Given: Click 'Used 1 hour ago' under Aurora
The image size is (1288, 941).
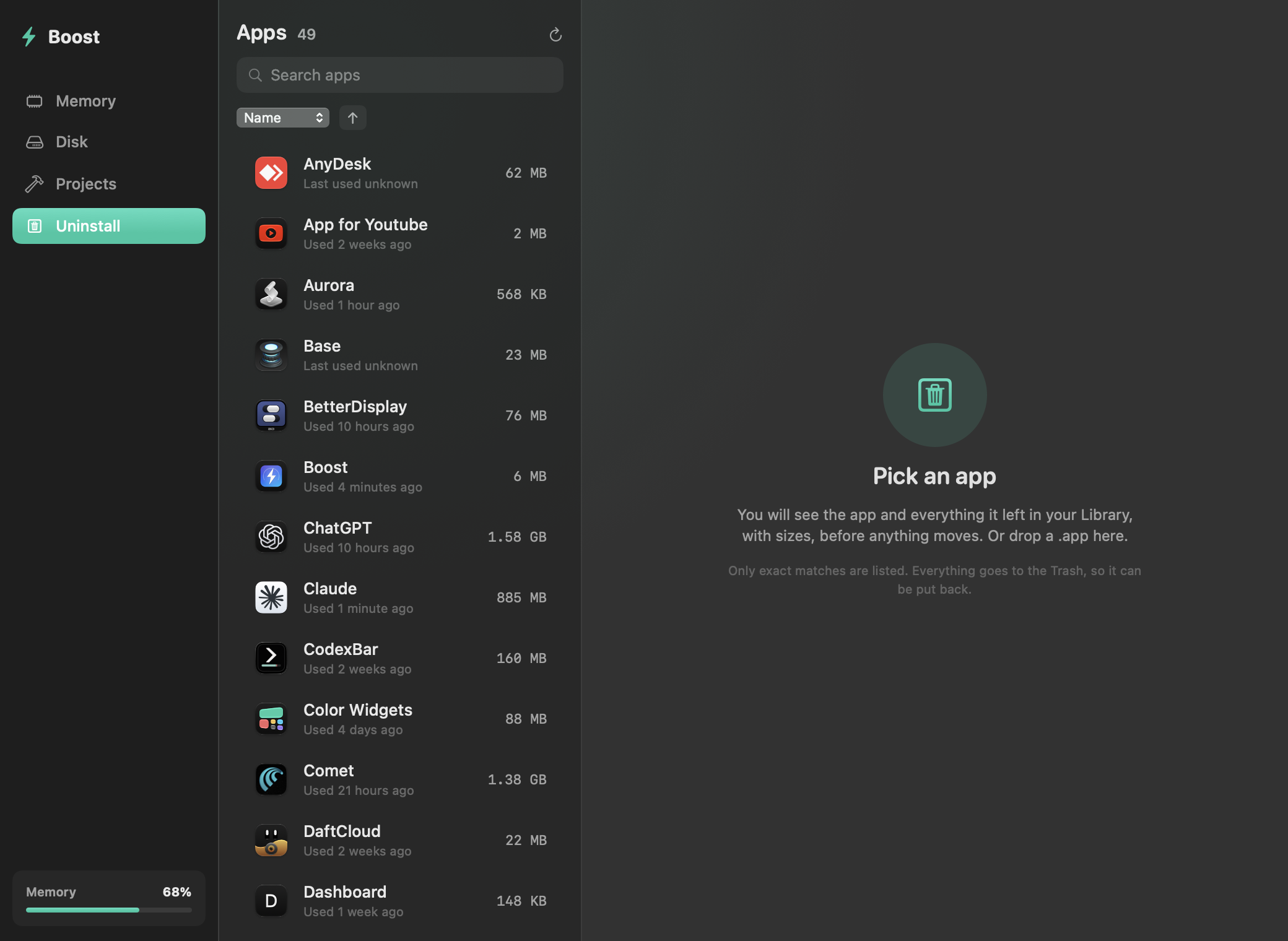Looking at the screenshot, I should pyautogui.click(x=351, y=305).
